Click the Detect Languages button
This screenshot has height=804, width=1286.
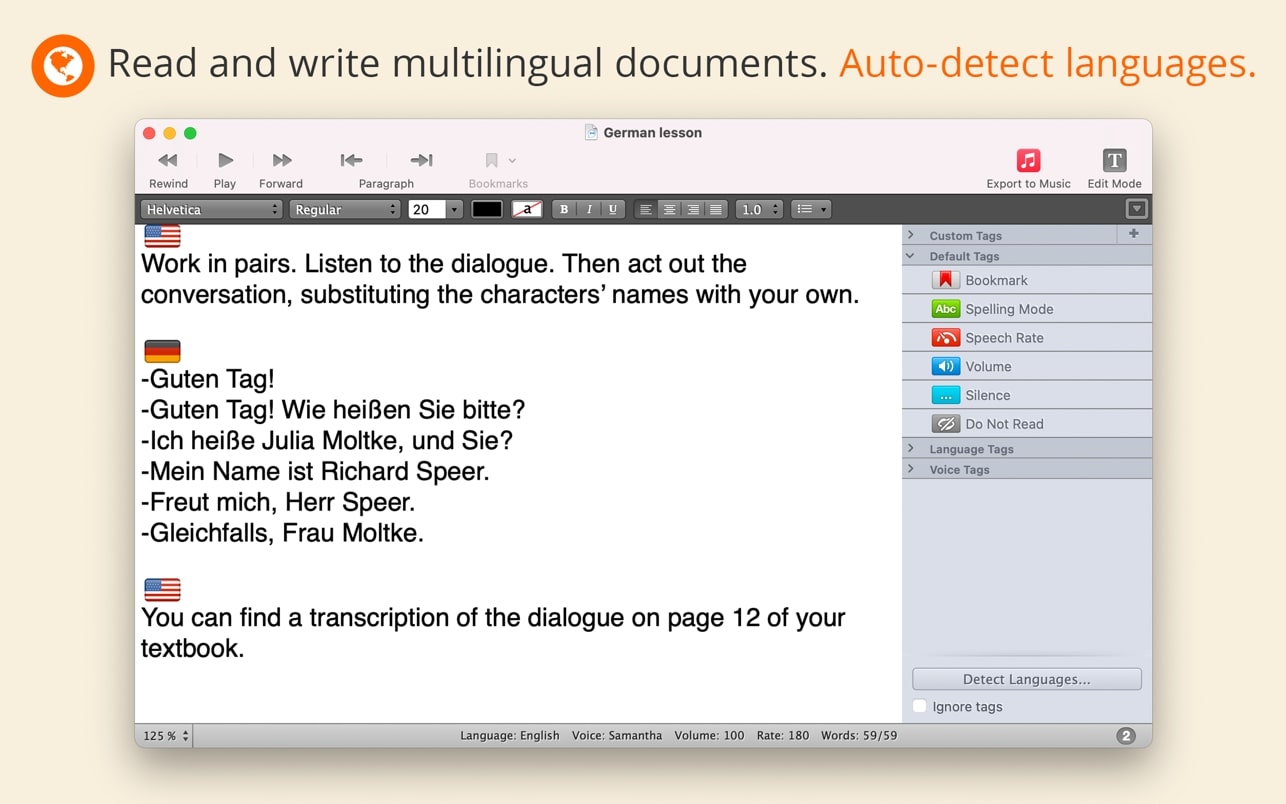point(1026,680)
